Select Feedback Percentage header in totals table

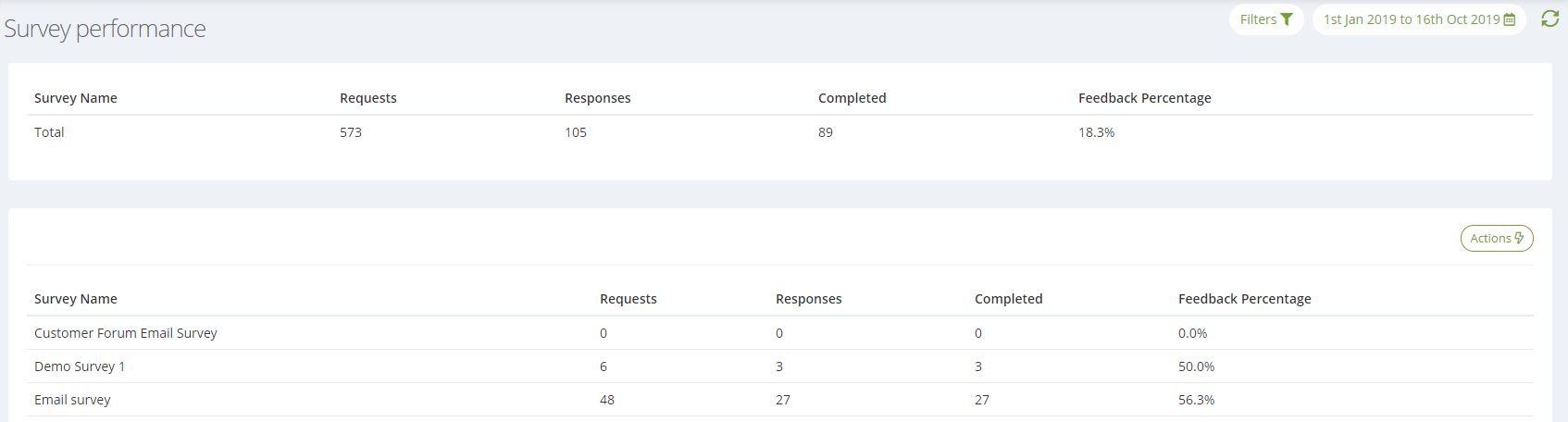click(1145, 98)
